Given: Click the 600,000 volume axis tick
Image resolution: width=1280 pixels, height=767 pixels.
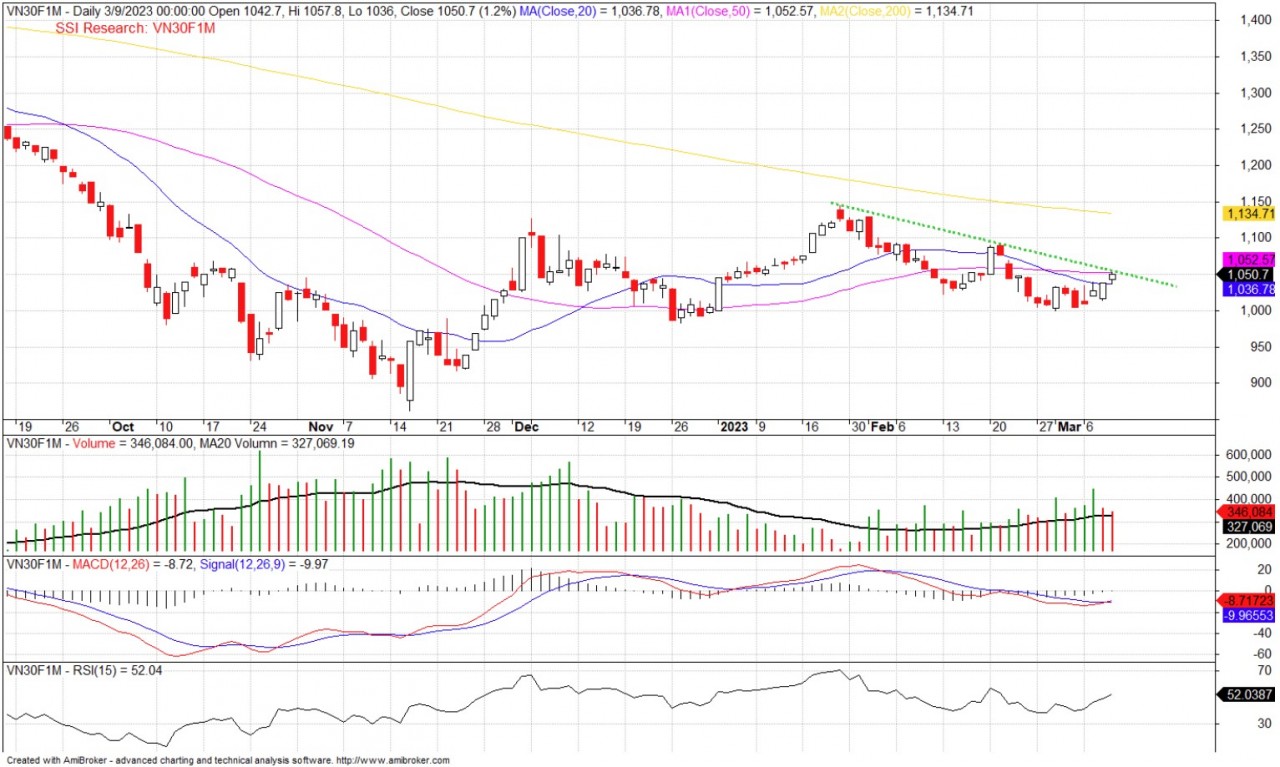Looking at the screenshot, I should 1247,455.
